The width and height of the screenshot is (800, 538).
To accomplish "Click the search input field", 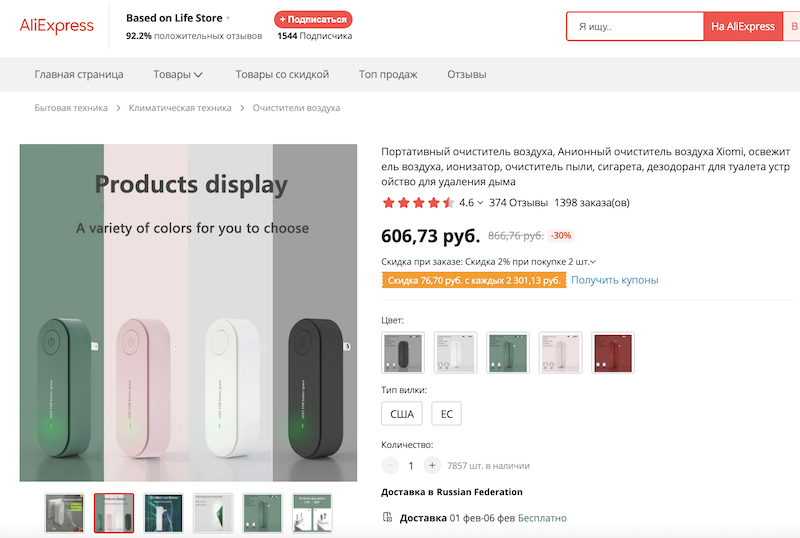I will (634, 26).
